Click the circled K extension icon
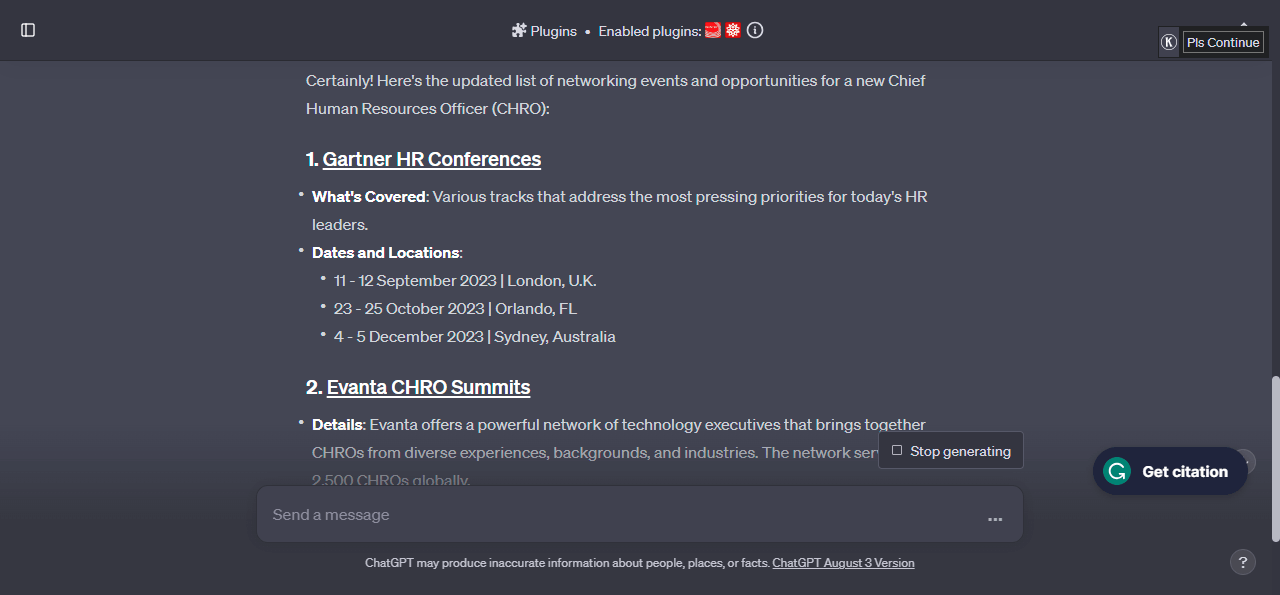 [x=1168, y=42]
